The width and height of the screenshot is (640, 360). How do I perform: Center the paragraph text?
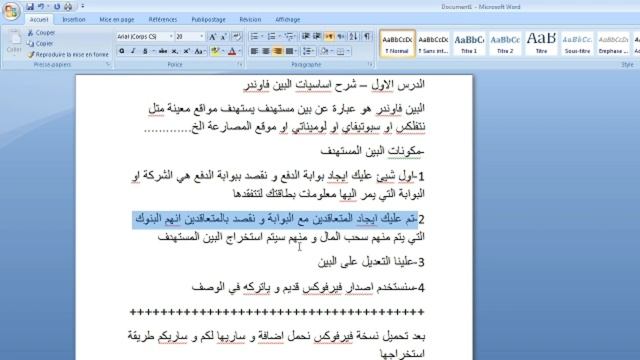(x=266, y=51)
